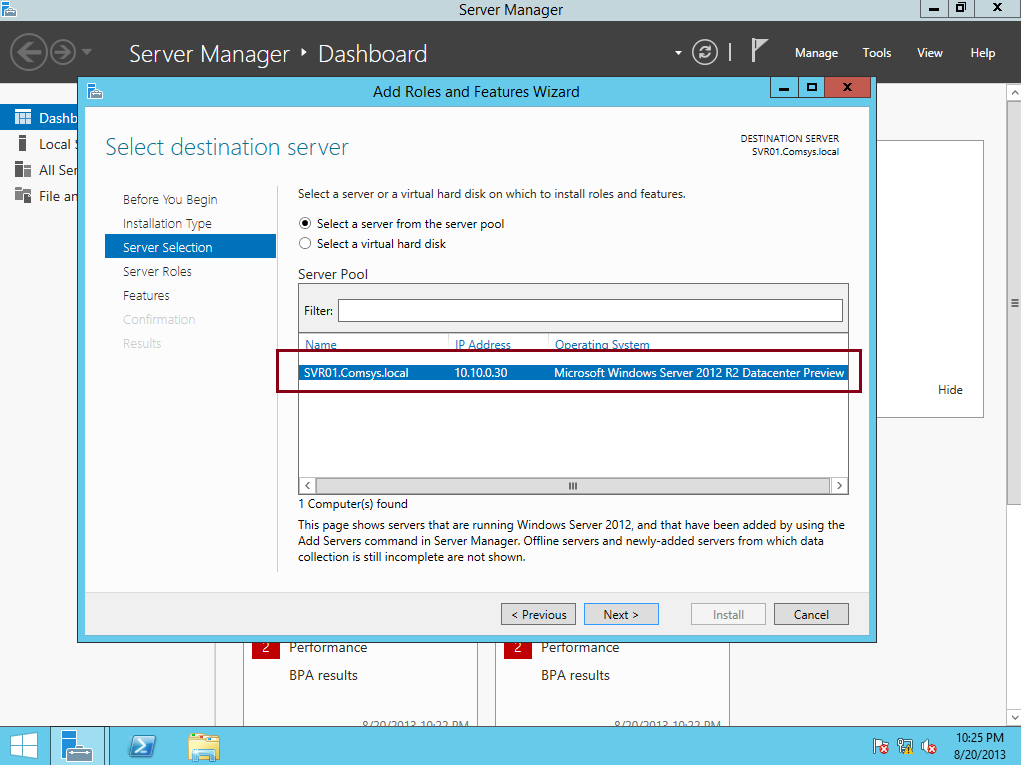Go to Installation Type step
The image size is (1021, 765).
[167, 223]
